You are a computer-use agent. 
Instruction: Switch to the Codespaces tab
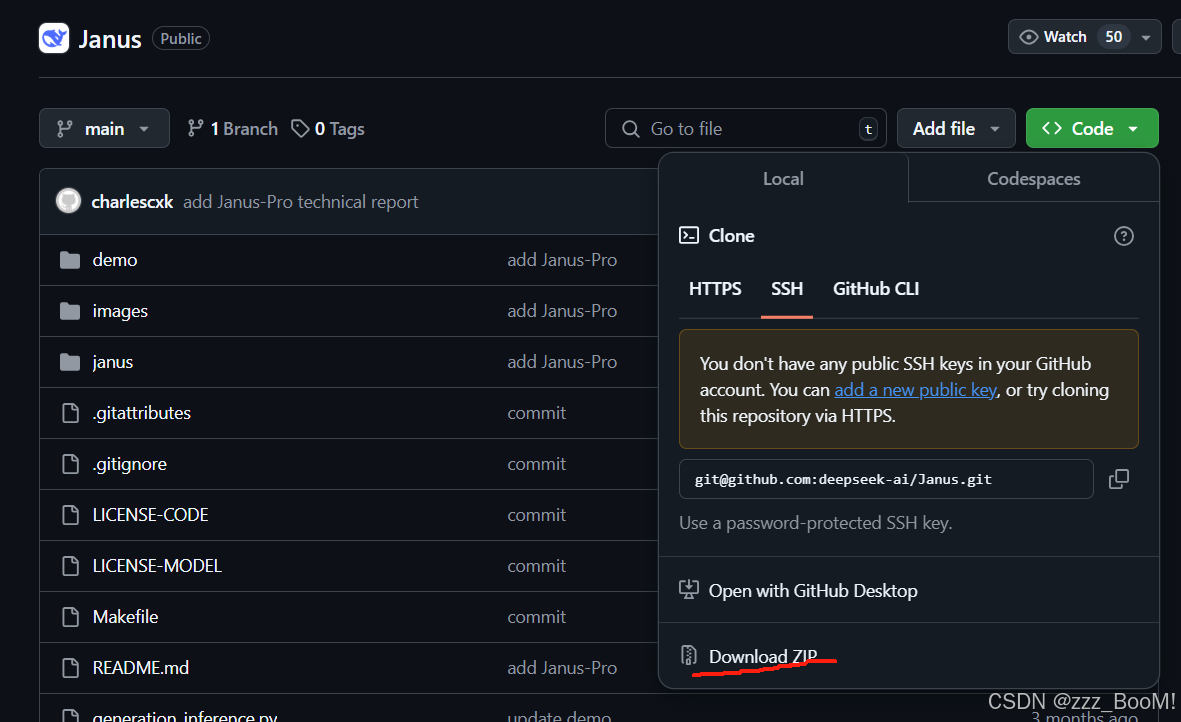(1033, 178)
